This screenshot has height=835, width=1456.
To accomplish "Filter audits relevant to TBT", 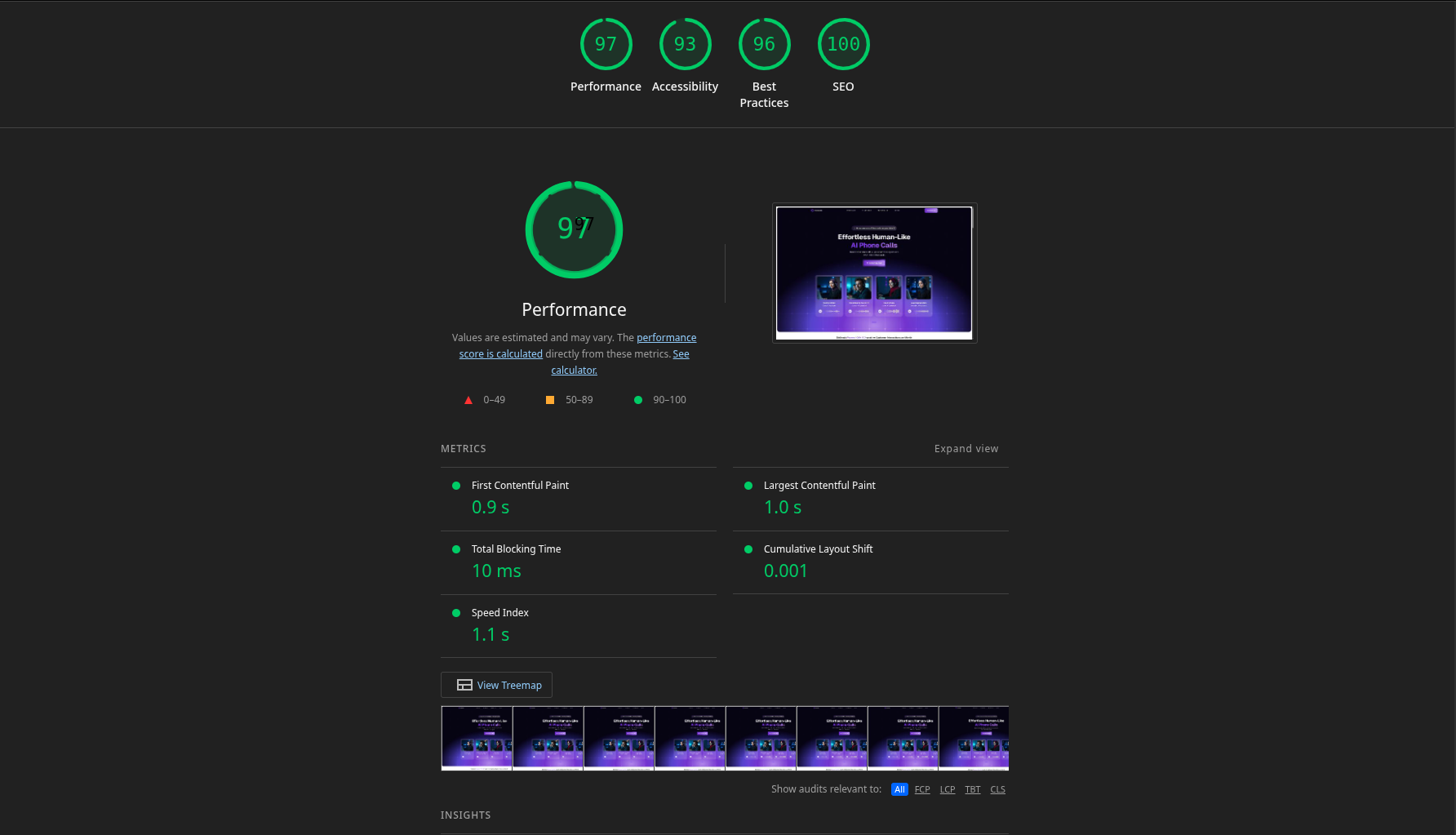I will point(973,789).
